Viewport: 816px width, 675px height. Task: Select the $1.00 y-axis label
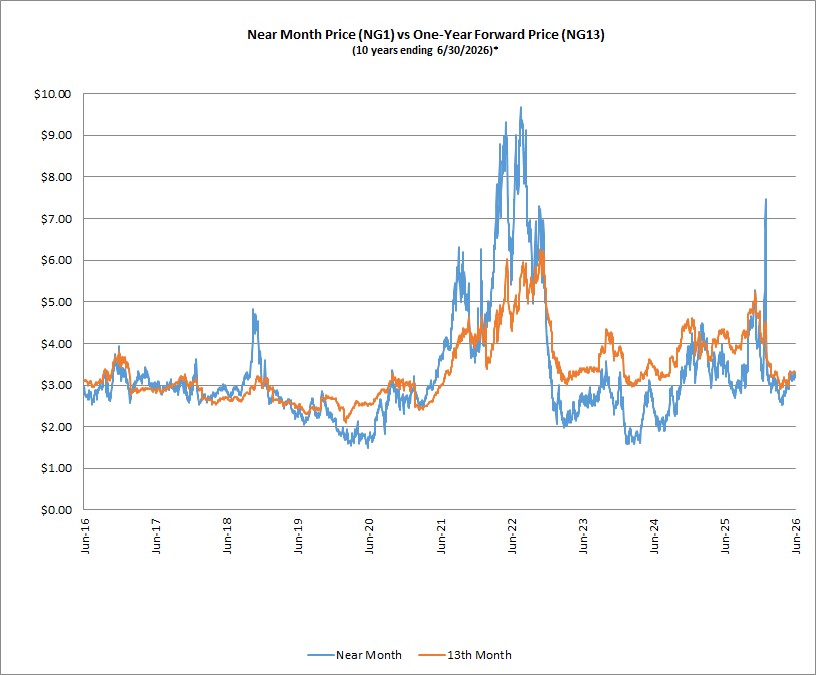click(56, 468)
